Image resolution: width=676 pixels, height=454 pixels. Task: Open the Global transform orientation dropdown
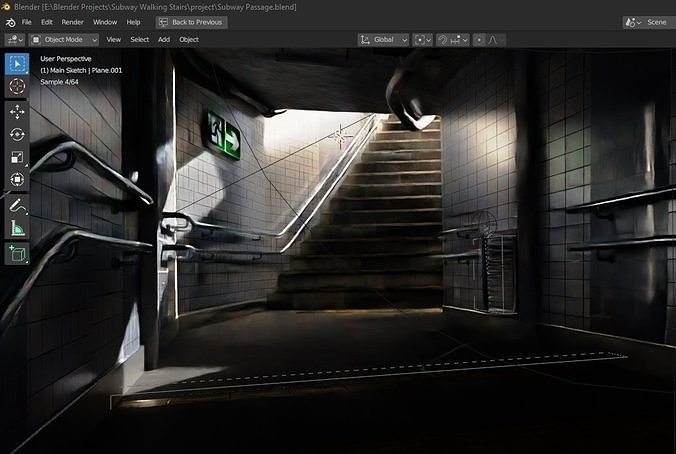pos(383,40)
